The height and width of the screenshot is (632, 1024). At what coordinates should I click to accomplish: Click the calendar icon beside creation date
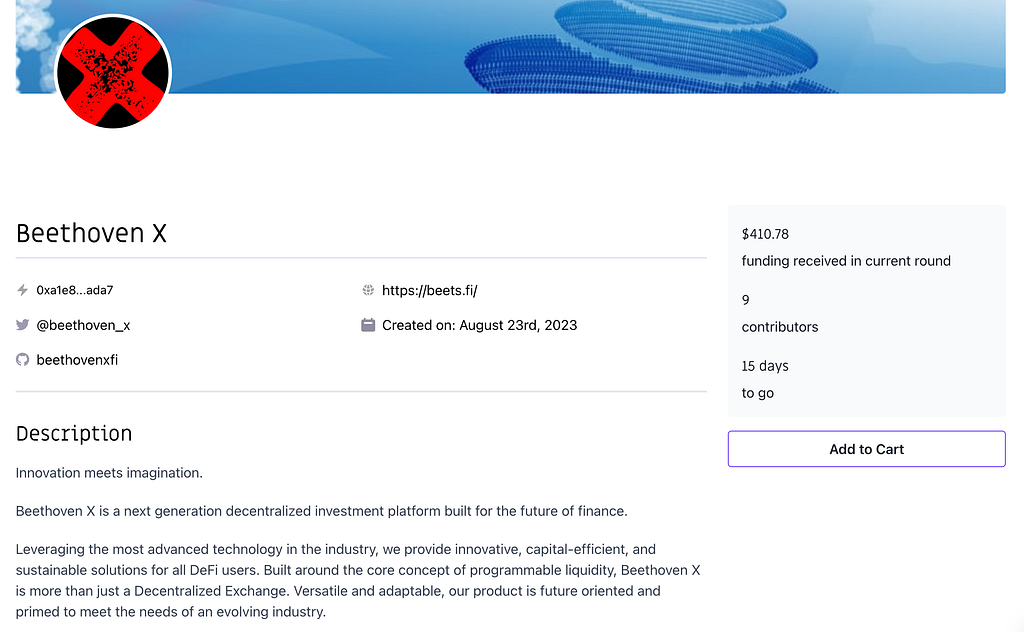tap(368, 324)
